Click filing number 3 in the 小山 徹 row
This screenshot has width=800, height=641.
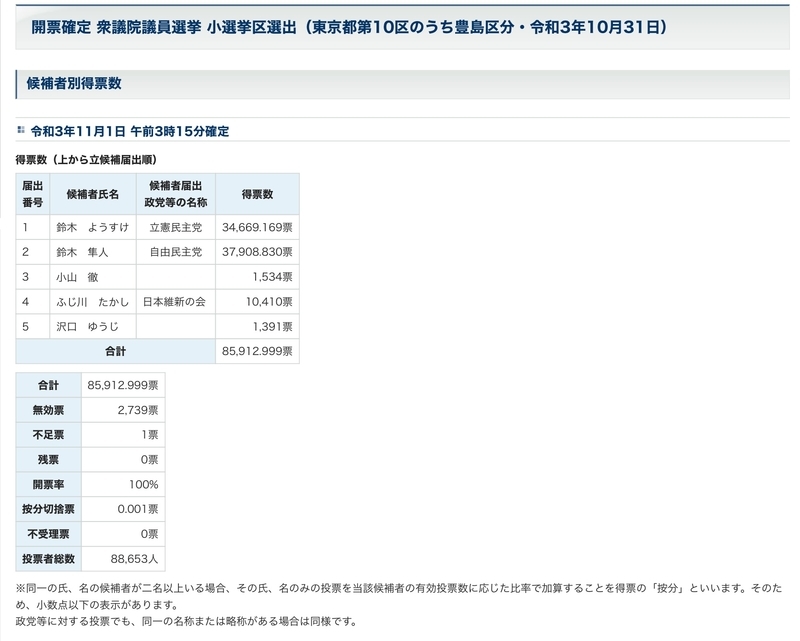[26, 277]
